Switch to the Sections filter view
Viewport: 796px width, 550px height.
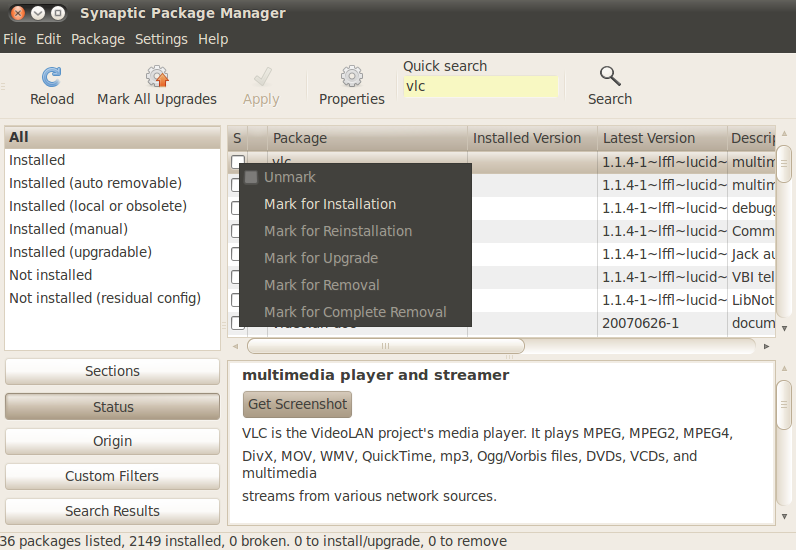click(112, 371)
